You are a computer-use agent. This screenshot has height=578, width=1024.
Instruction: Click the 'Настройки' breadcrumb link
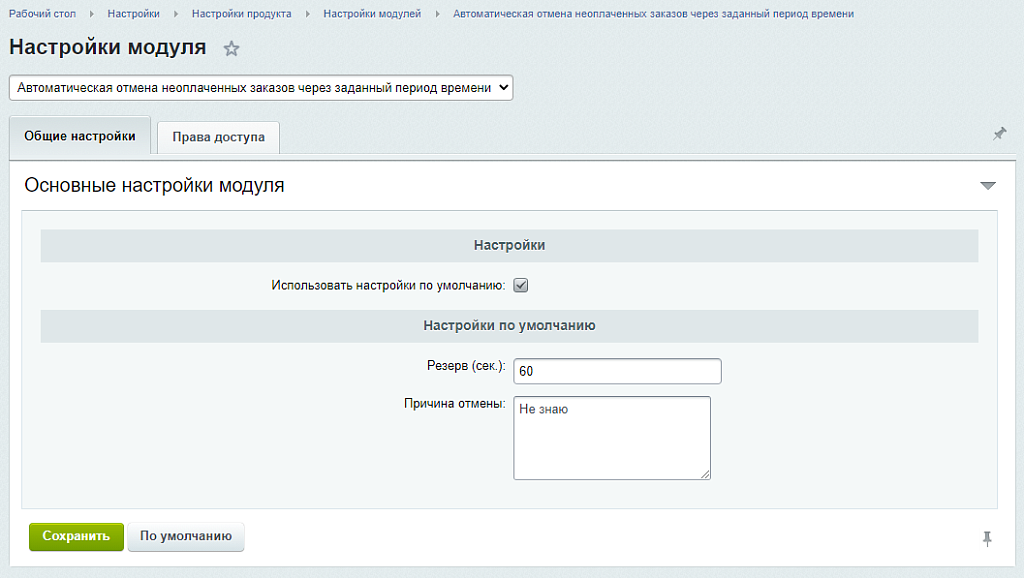[135, 14]
